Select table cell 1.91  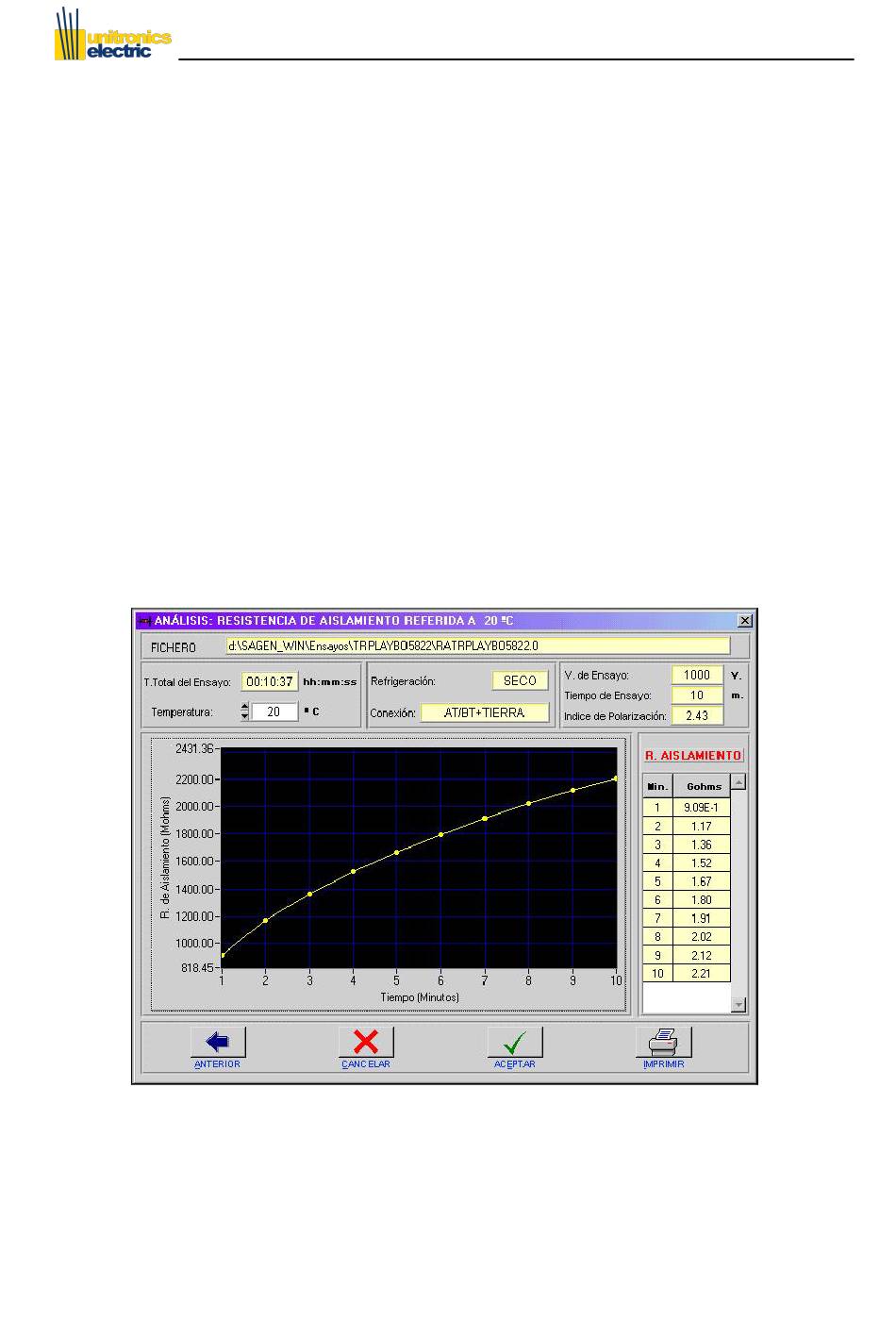tap(702, 918)
